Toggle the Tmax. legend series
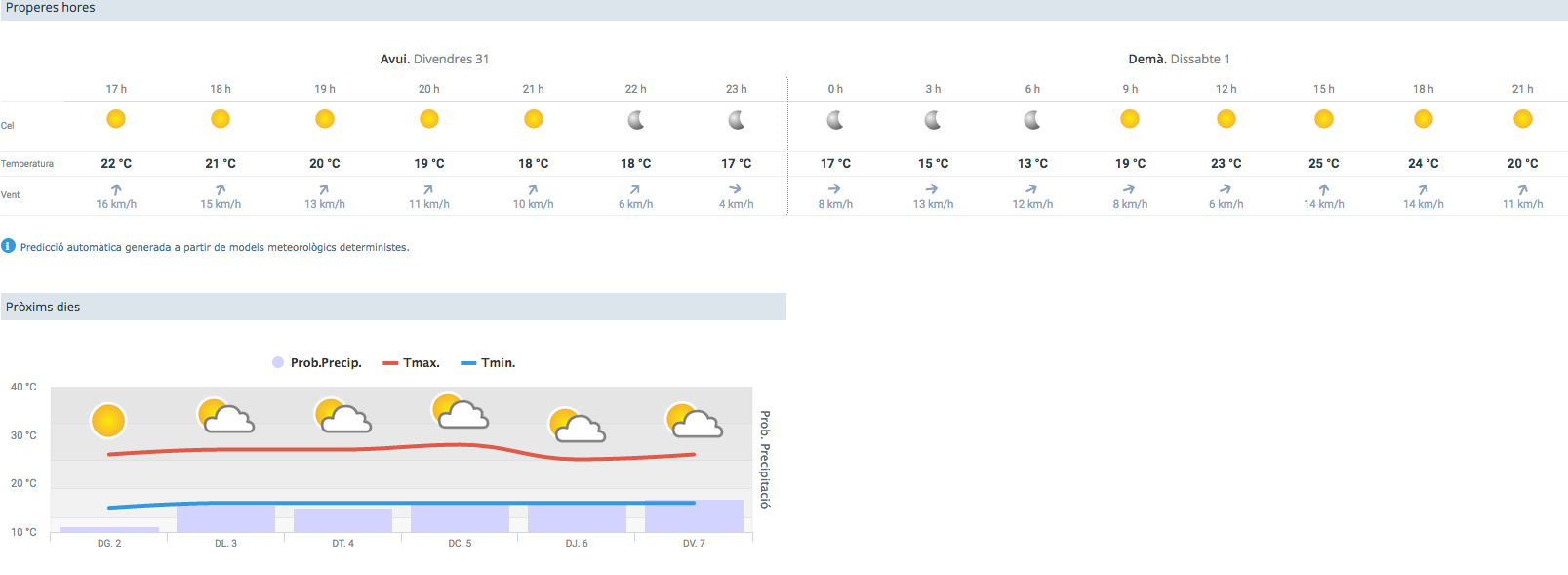The height and width of the screenshot is (575, 1568). [x=411, y=363]
